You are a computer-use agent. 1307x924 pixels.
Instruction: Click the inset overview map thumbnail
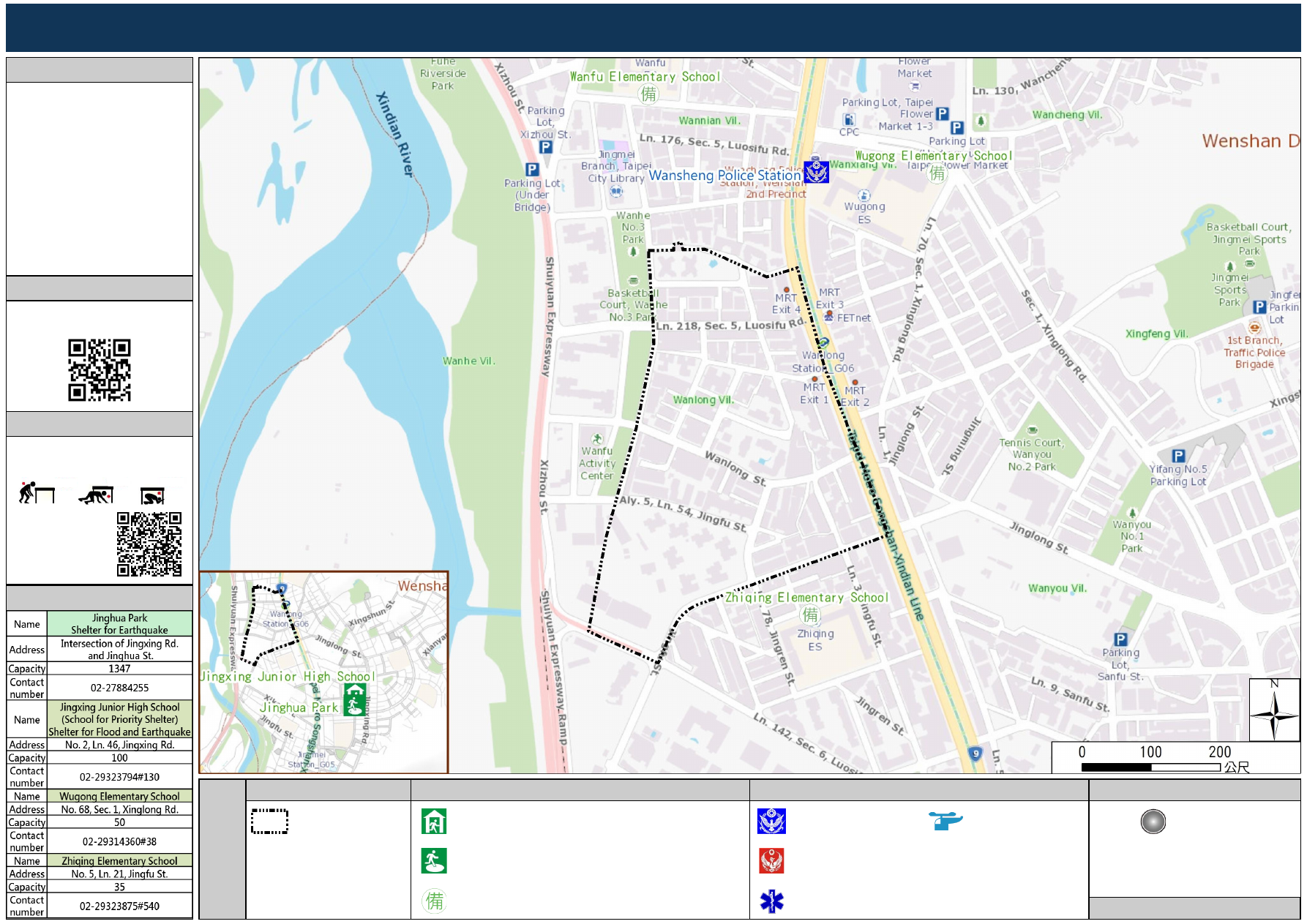[323, 672]
